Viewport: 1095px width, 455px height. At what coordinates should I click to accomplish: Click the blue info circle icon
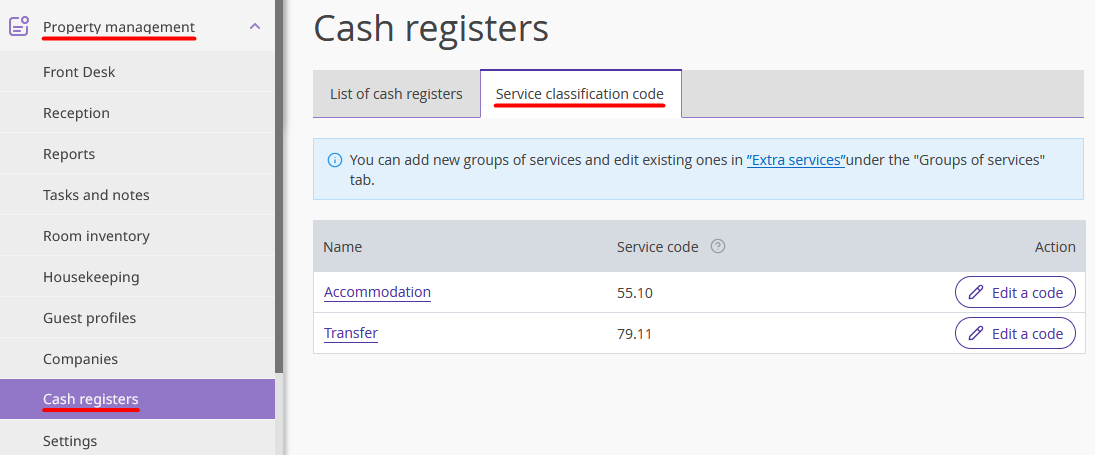click(x=335, y=160)
